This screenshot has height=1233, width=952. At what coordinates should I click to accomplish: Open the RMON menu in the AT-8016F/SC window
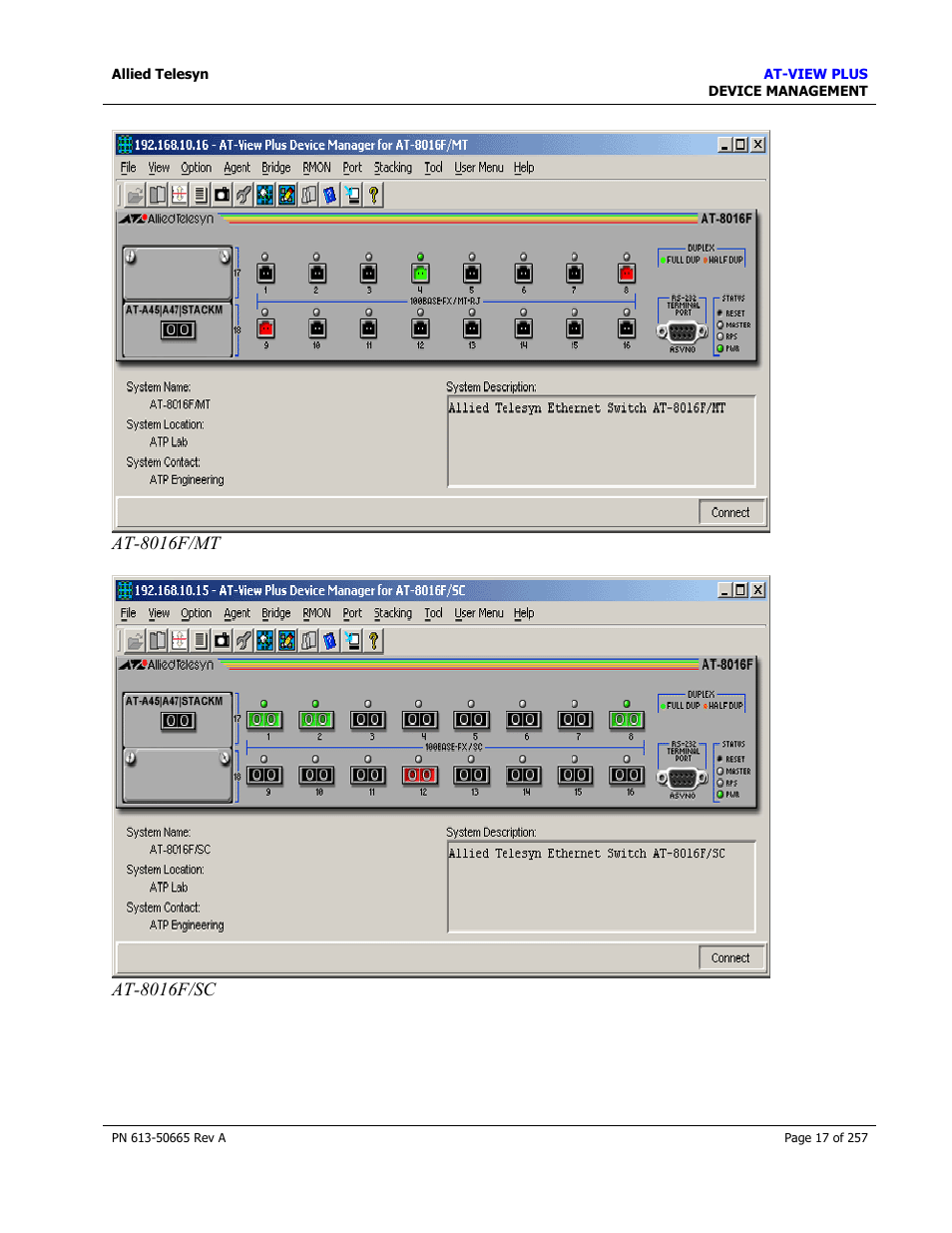(x=317, y=613)
